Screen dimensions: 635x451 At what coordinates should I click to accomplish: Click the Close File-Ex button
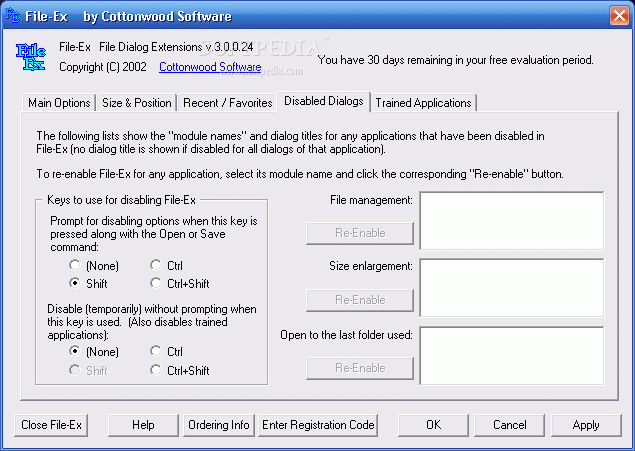click(x=51, y=425)
